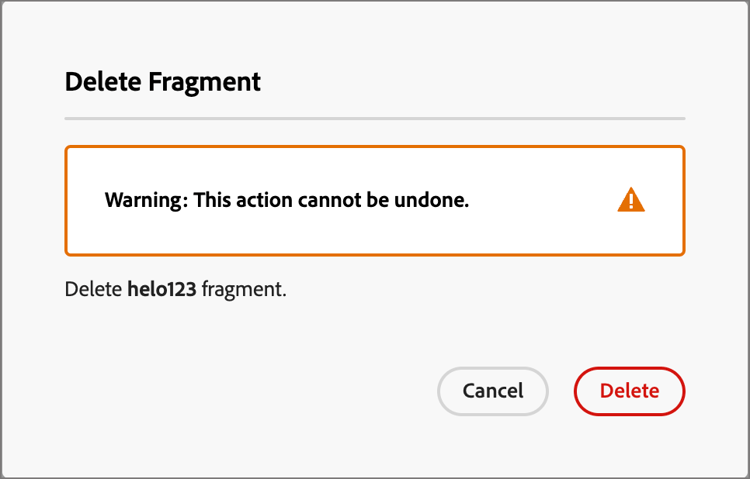Click the orange warning triangle icon
Screen dimensions: 750x479
(631, 200)
